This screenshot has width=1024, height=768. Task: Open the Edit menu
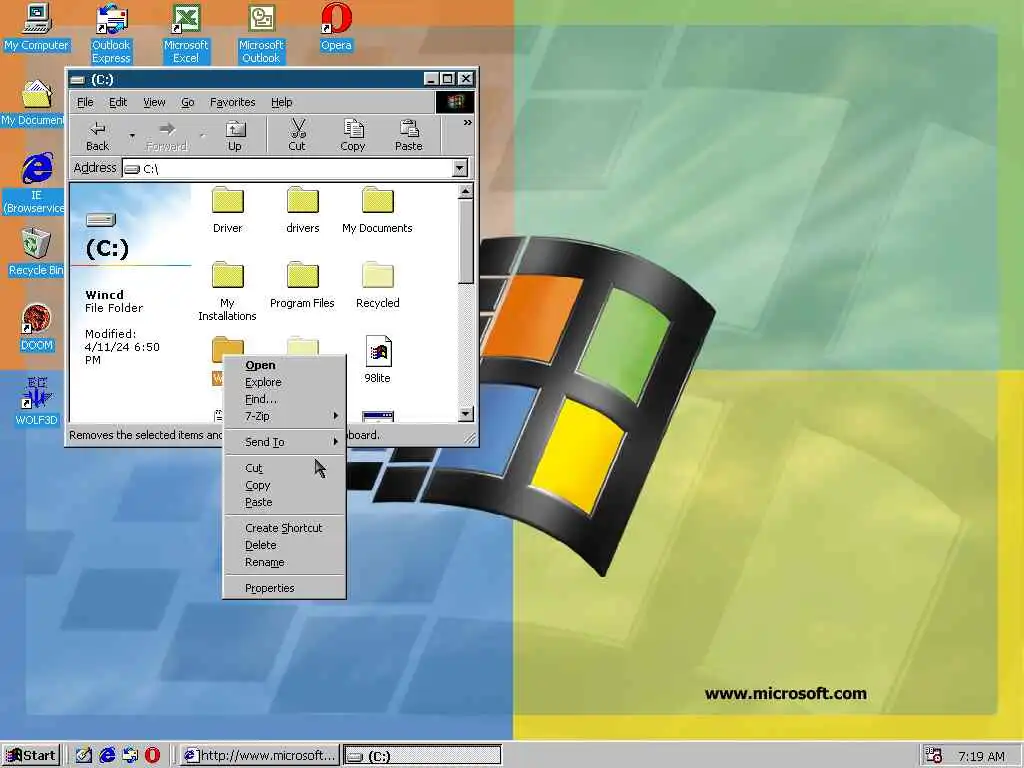coord(118,103)
